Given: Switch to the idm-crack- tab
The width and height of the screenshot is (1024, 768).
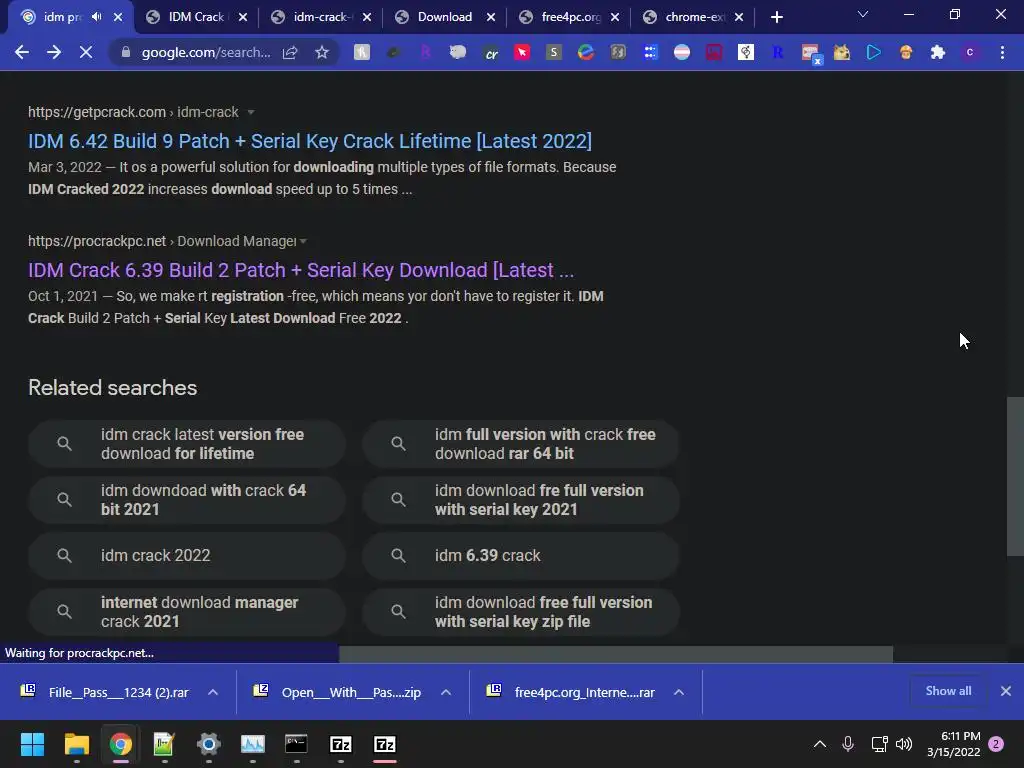Looking at the screenshot, I should (x=320, y=17).
